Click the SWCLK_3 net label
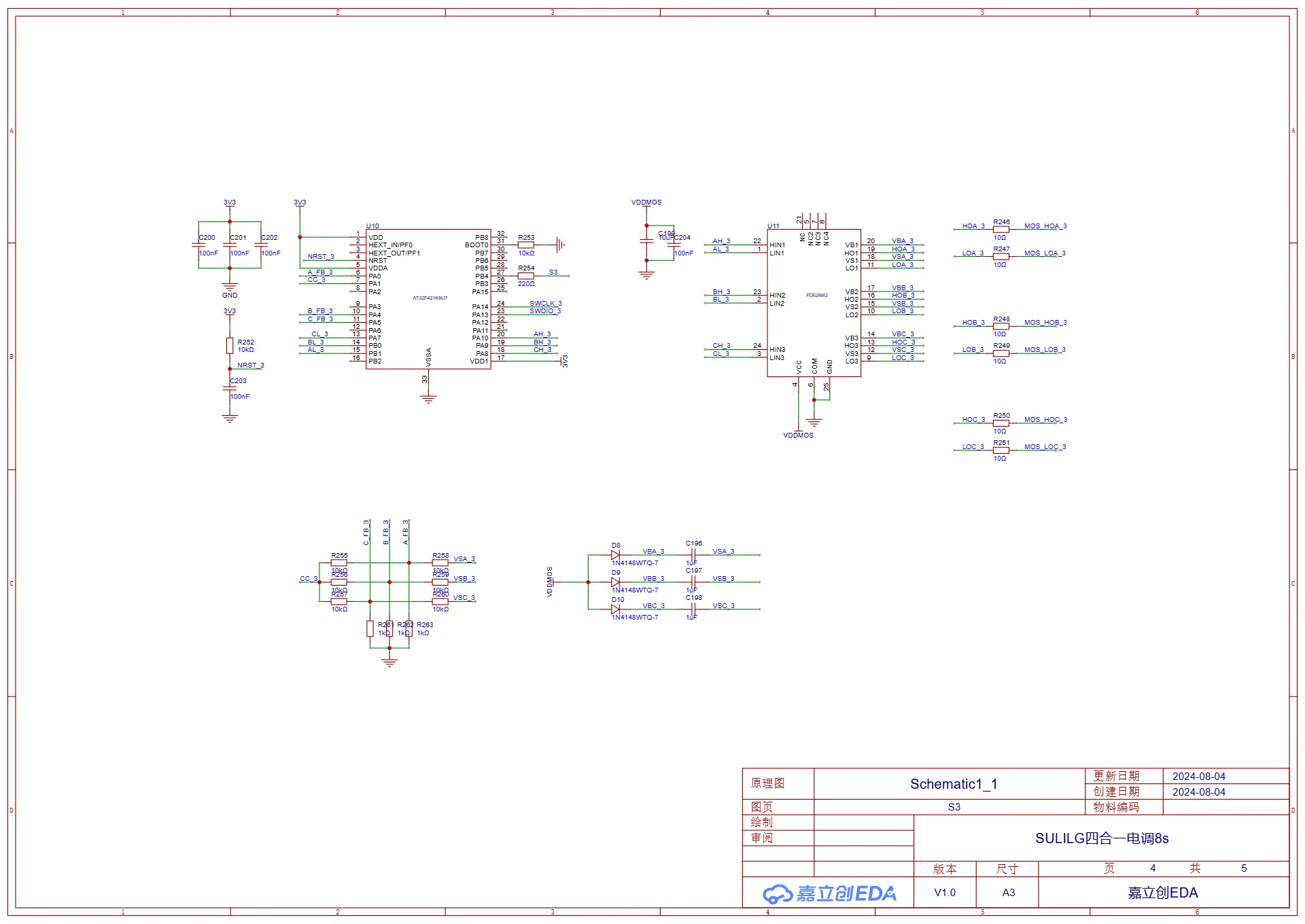 [x=546, y=304]
